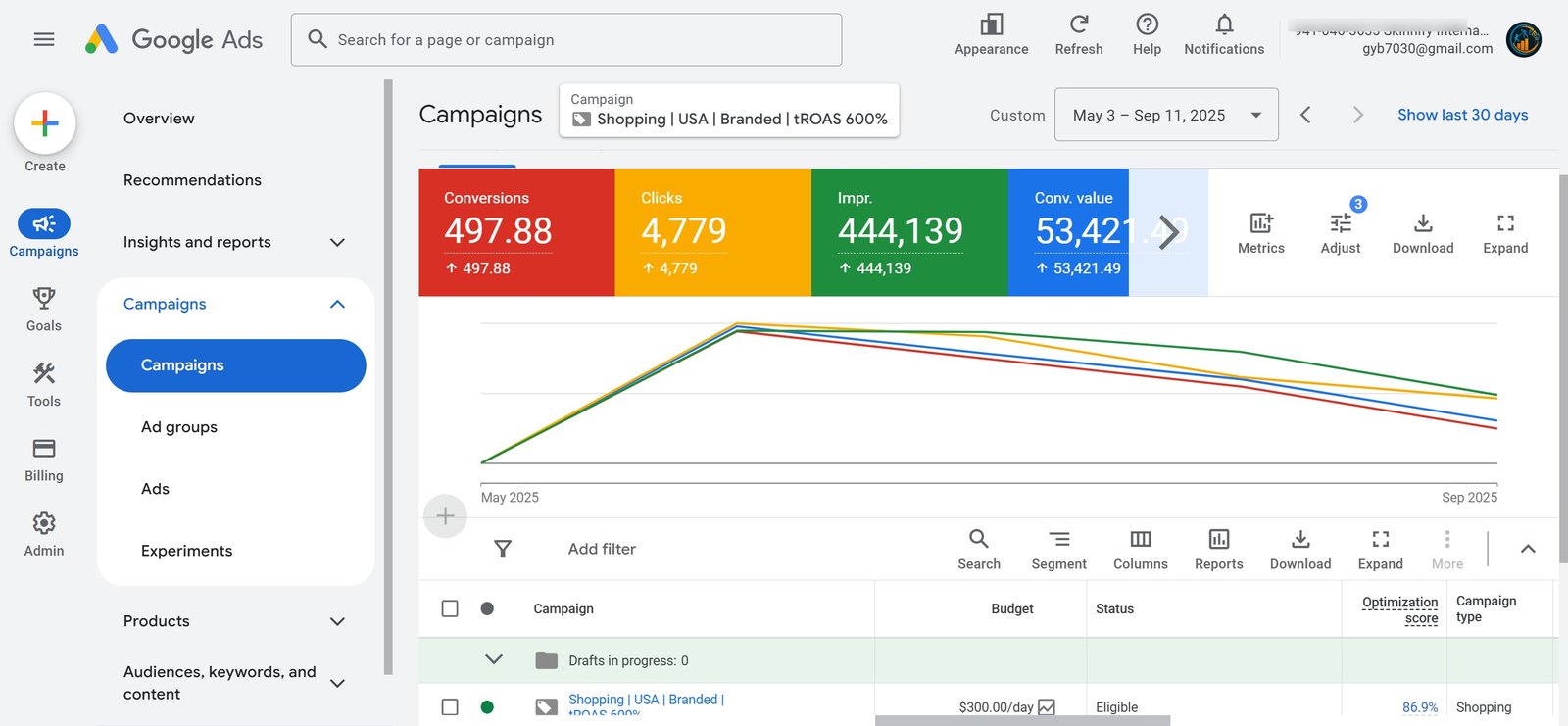Viewport: 1568px width, 726px height.
Task: Open the chart Adjust options
Action: [x=1341, y=233]
